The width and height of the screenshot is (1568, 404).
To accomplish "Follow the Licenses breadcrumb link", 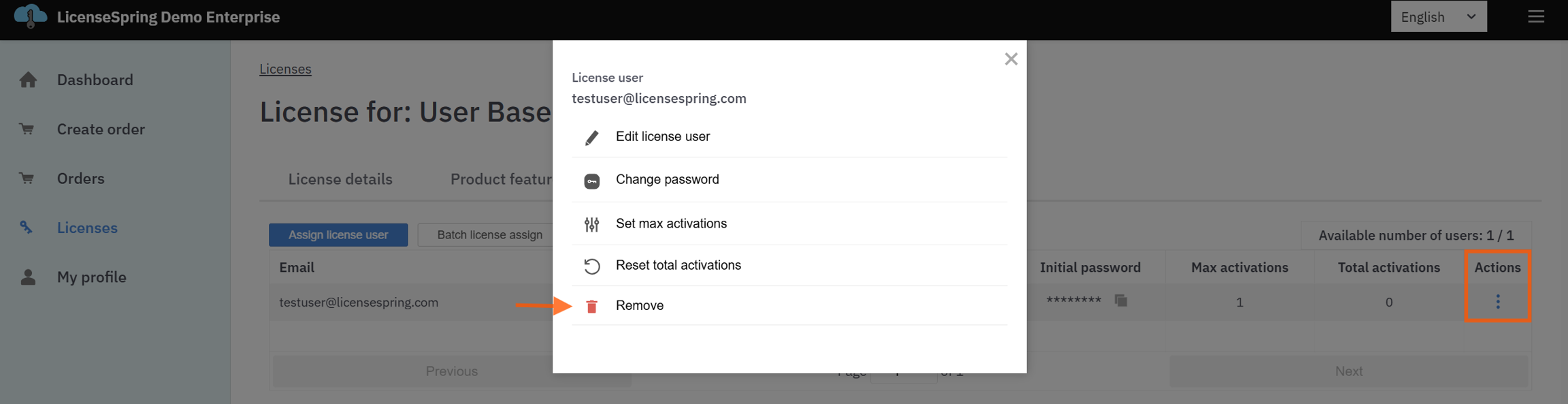I will coord(285,69).
